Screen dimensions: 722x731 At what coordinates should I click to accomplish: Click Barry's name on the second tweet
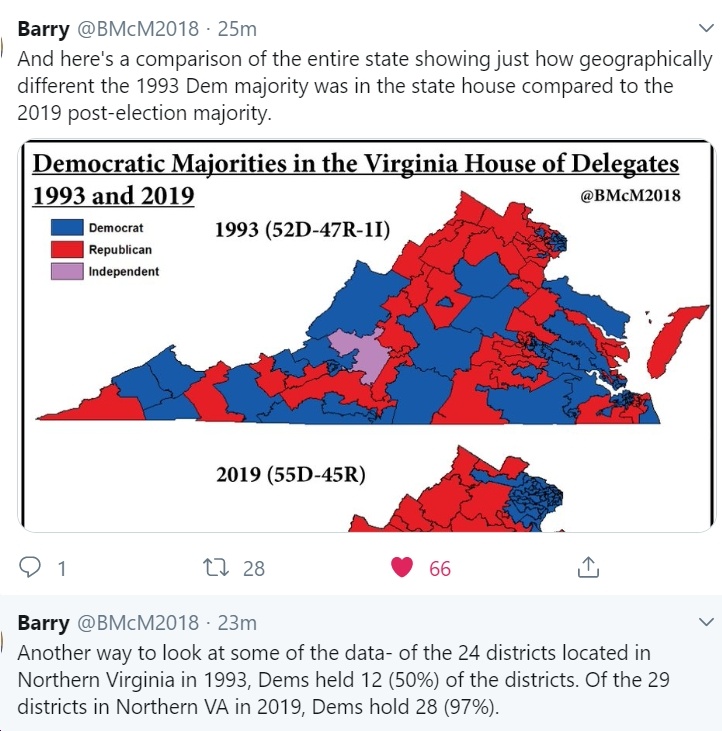43,622
